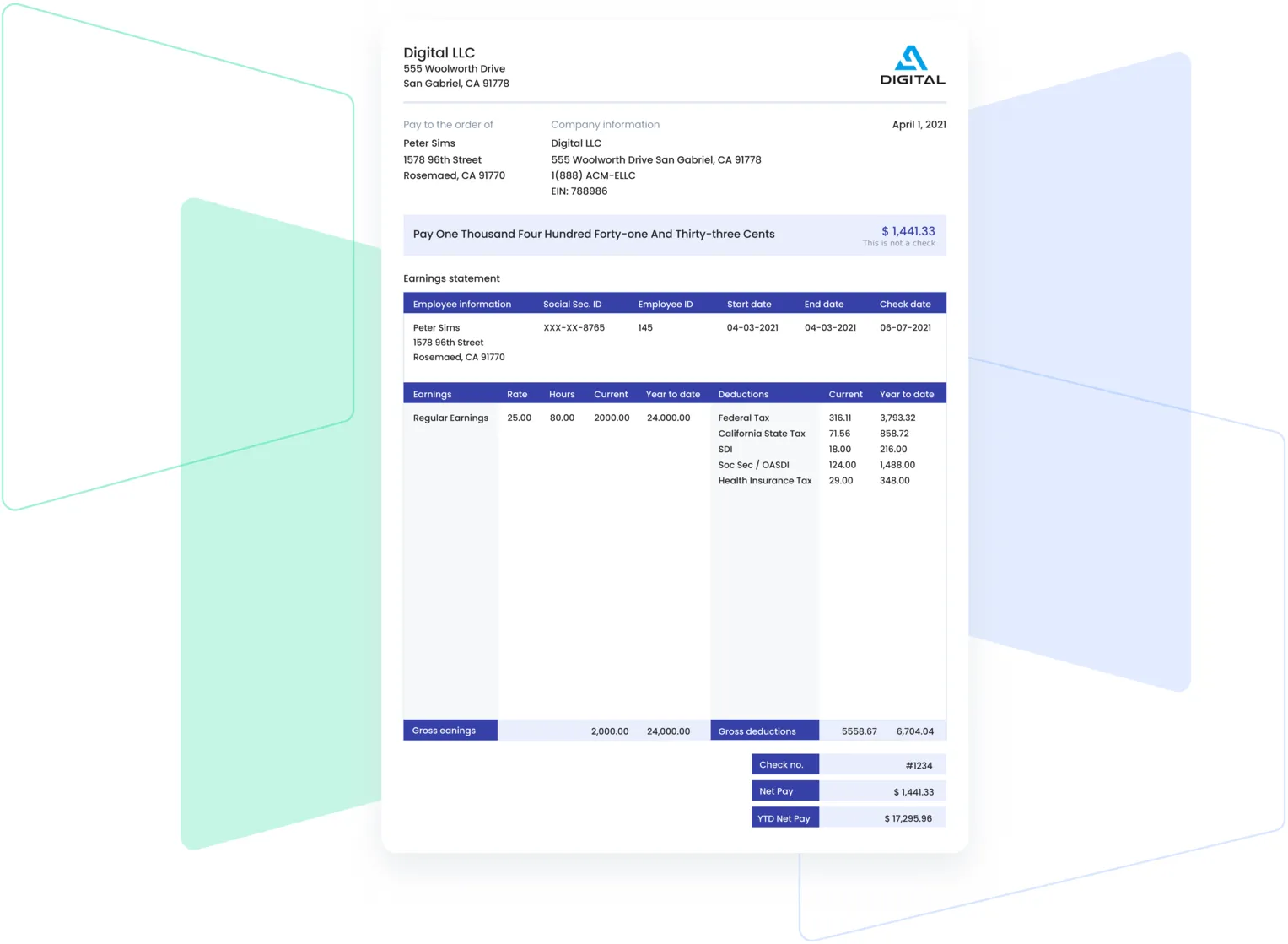Click the 'Start date' column header
This screenshot has height=944, width=1288.
coord(749,305)
